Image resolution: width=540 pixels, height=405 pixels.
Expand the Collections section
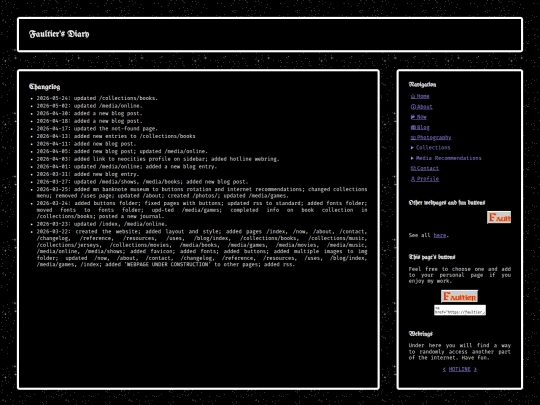click(430, 148)
